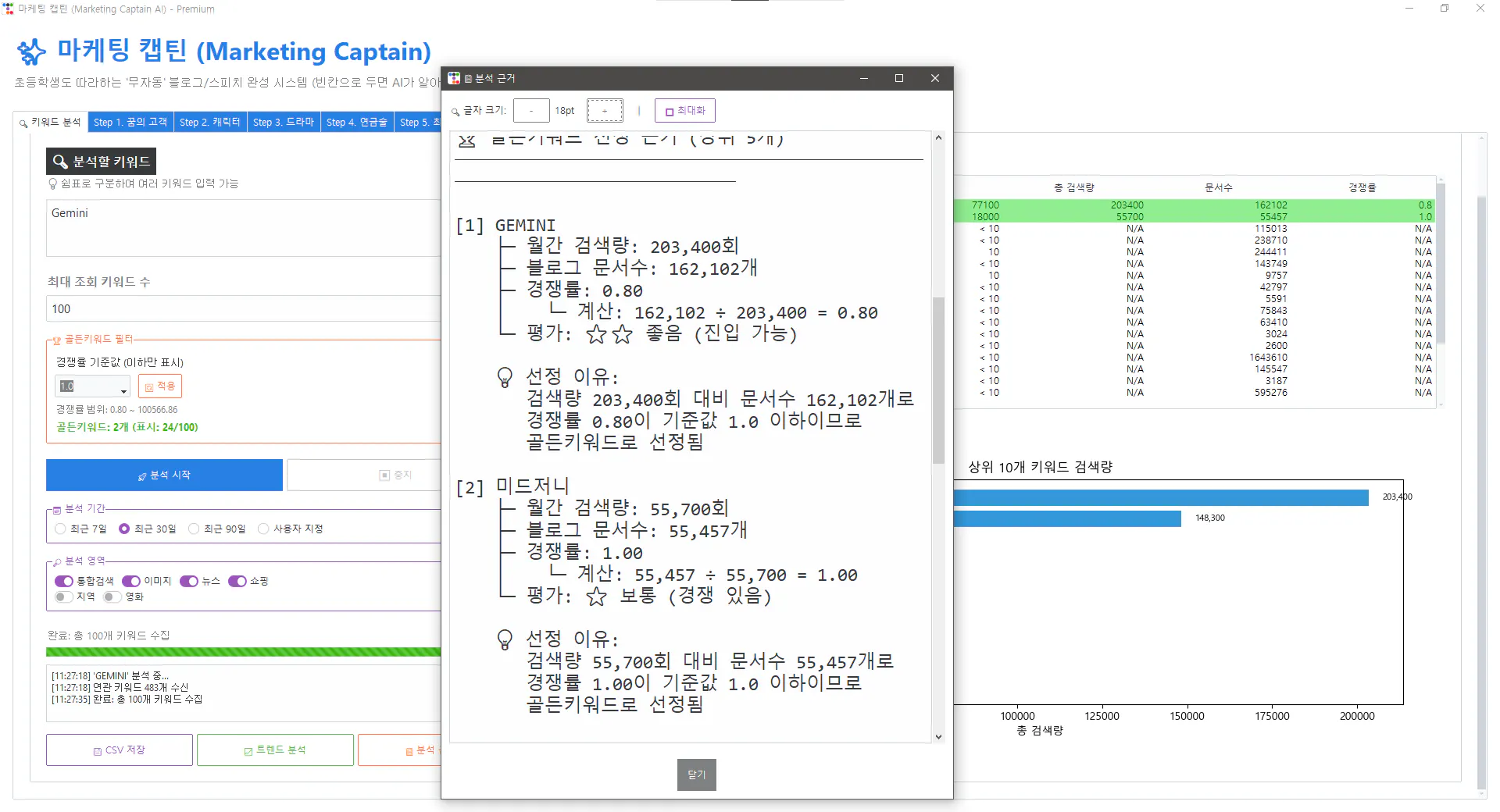Select the table cell 55457
This screenshot has height=812, width=1500.
pos(1273,217)
